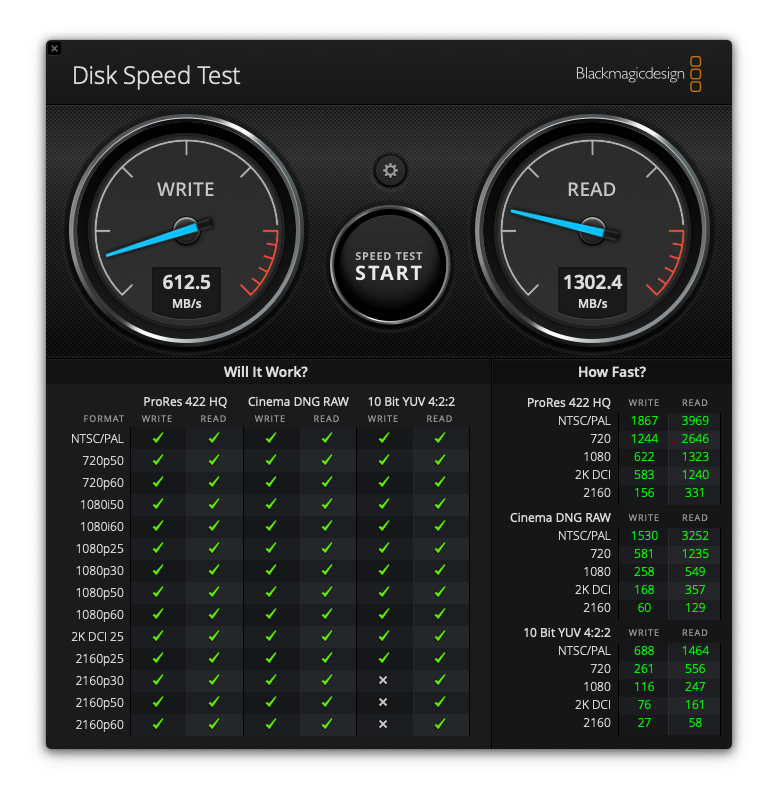Image resolution: width=778 pixels, height=802 pixels.
Task: Click 10 Bit YUV 1080 read value 247
Action: pos(695,686)
